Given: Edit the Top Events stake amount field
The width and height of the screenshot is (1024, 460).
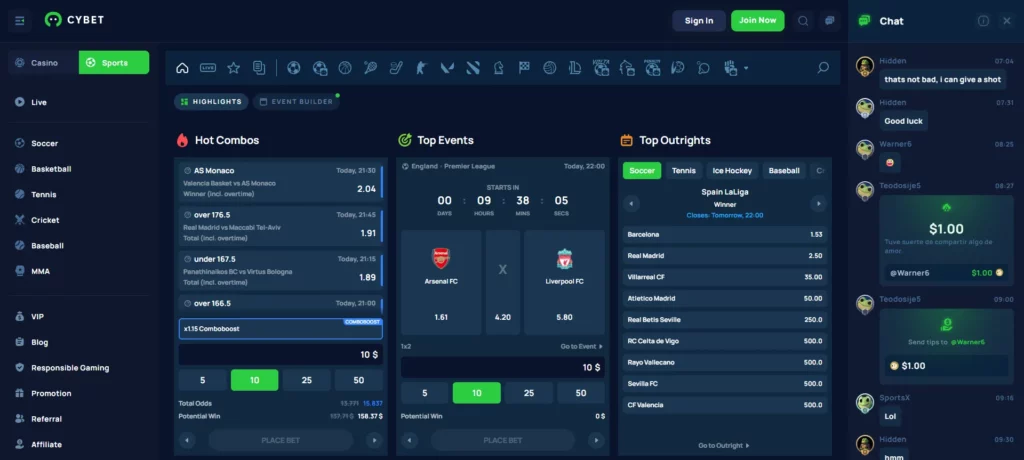Looking at the screenshot, I should tap(503, 367).
